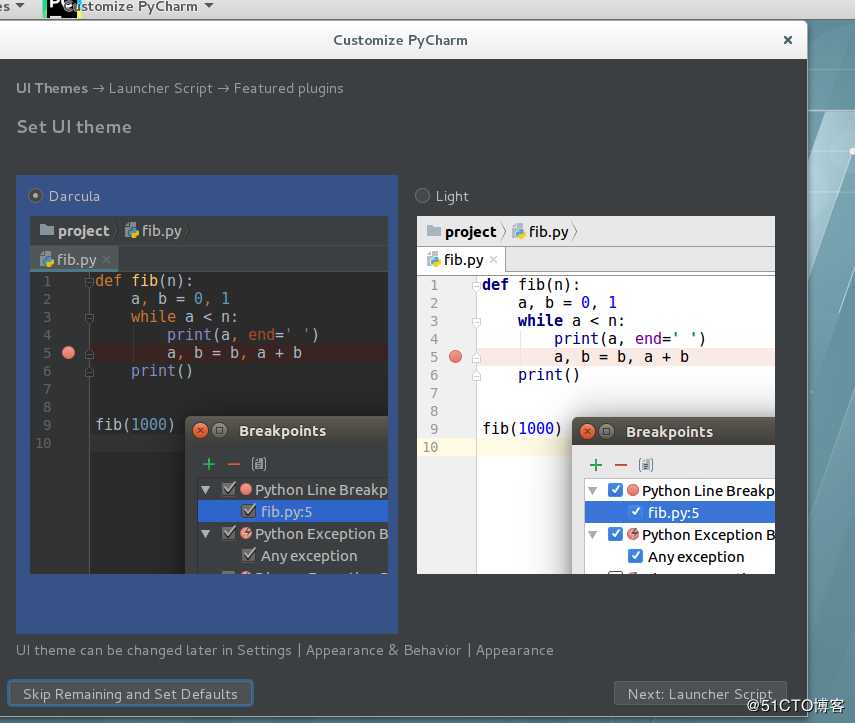Click maximize button of Light Breakpoints window

click(606, 431)
